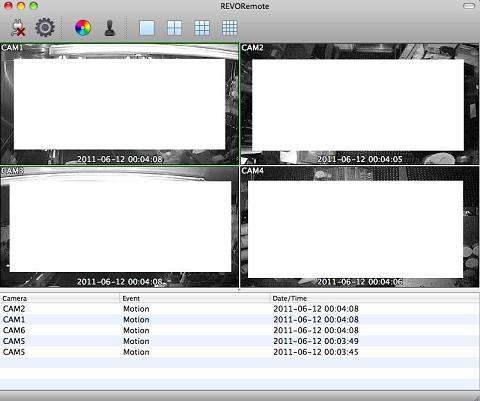Select the CAM2 video feed

tap(360, 104)
